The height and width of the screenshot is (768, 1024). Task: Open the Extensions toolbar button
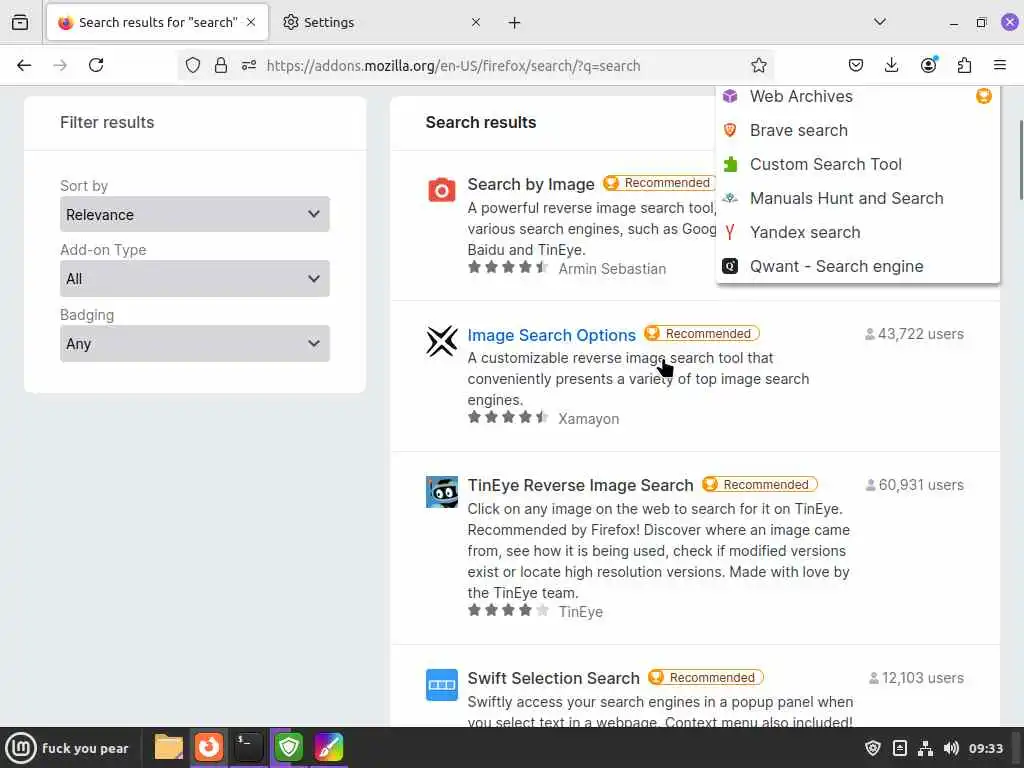click(964, 65)
